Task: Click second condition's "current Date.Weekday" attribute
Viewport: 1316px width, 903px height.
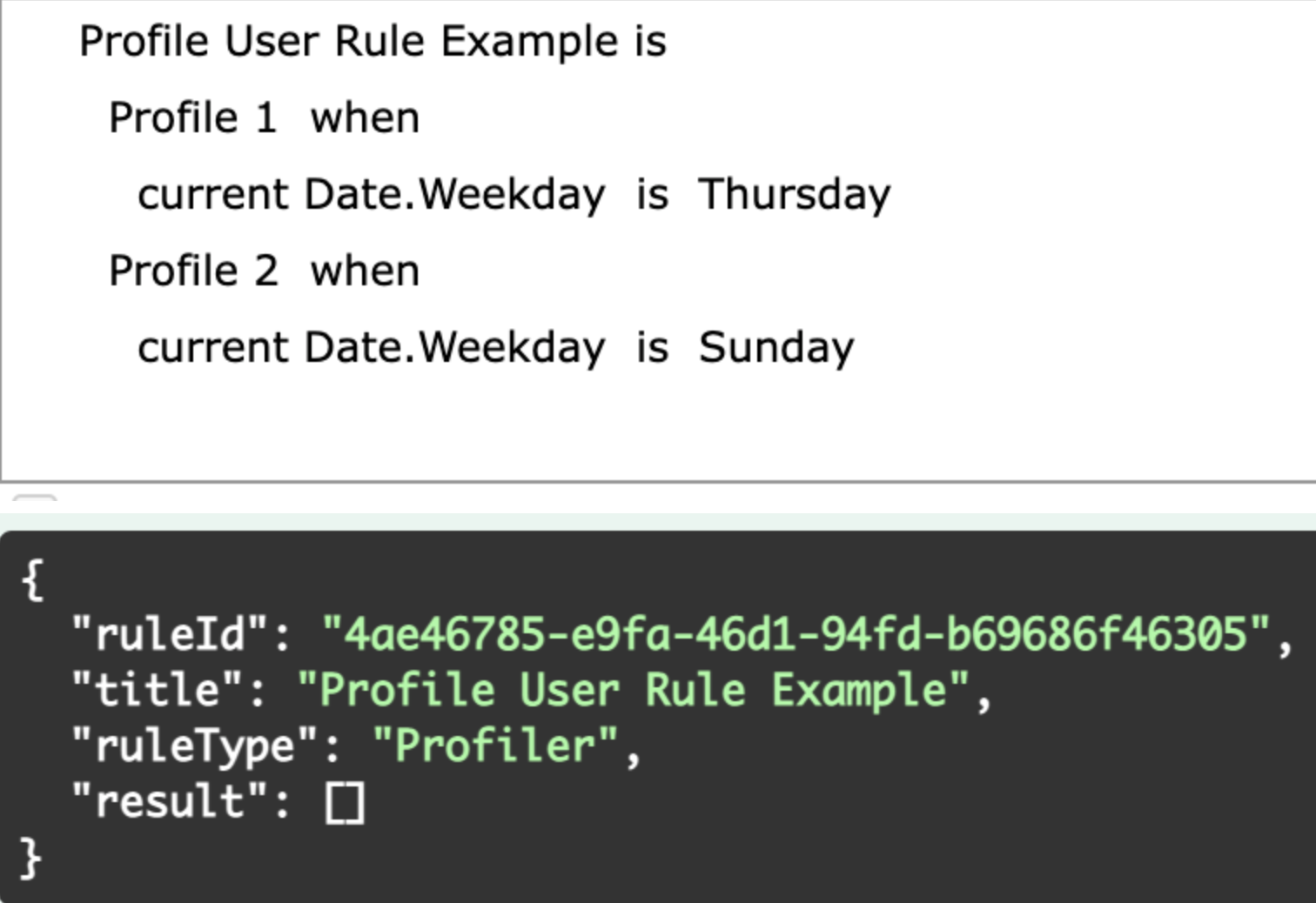Action: (371, 347)
